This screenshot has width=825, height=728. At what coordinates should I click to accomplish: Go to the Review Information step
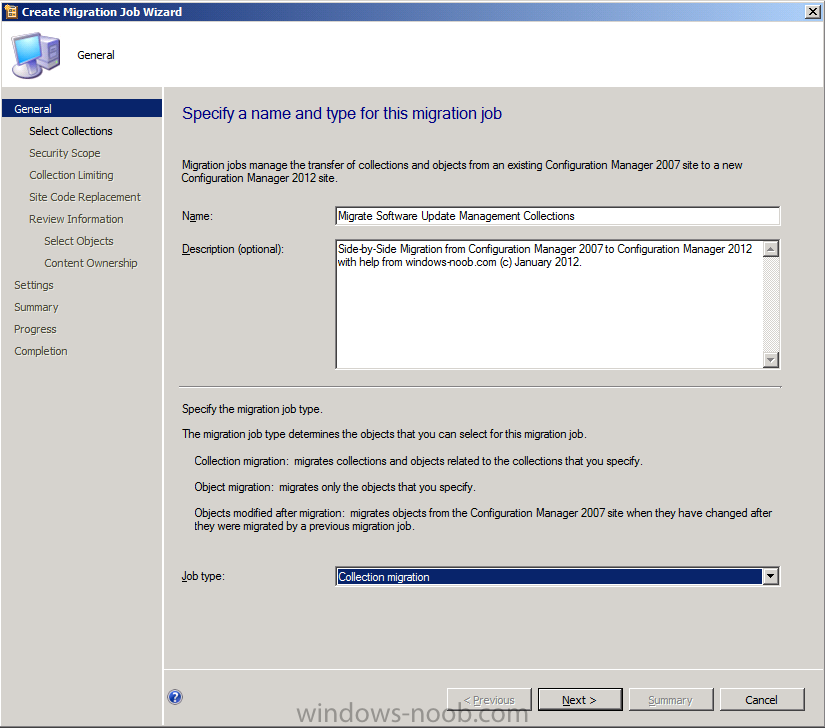click(x=76, y=219)
